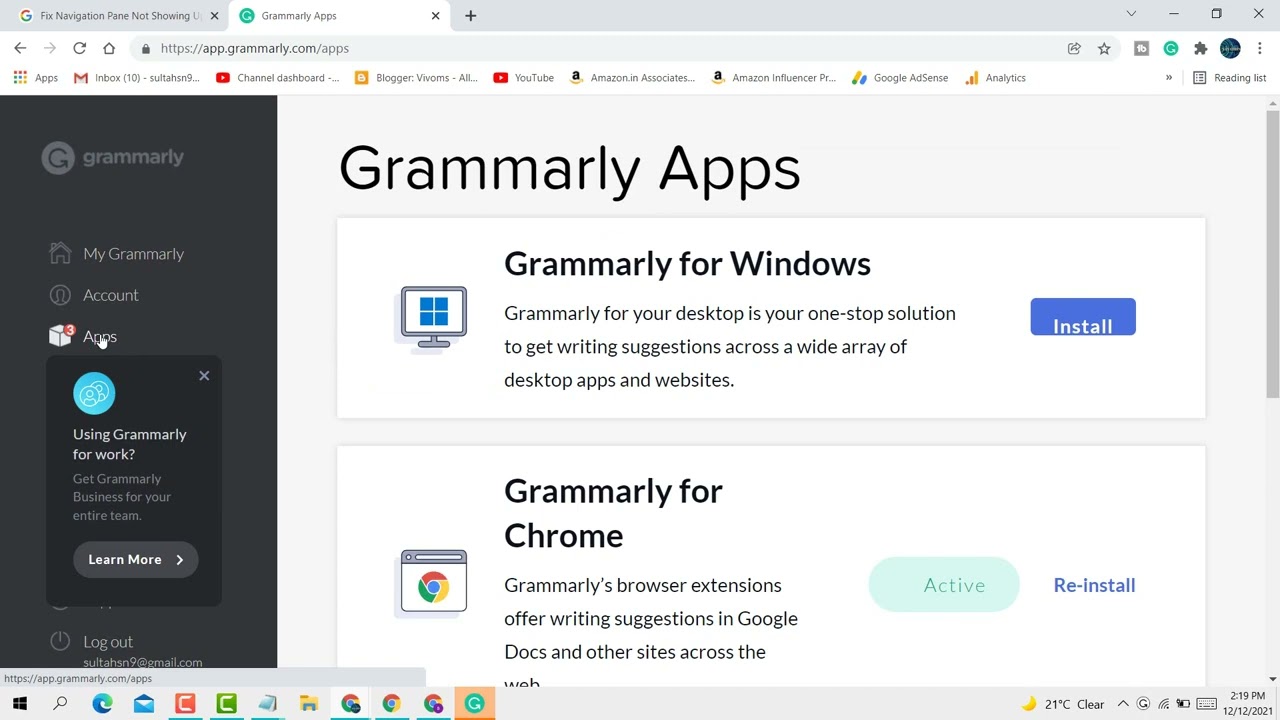Launch Microsoft Edge from taskbar

click(x=102, y=704)
